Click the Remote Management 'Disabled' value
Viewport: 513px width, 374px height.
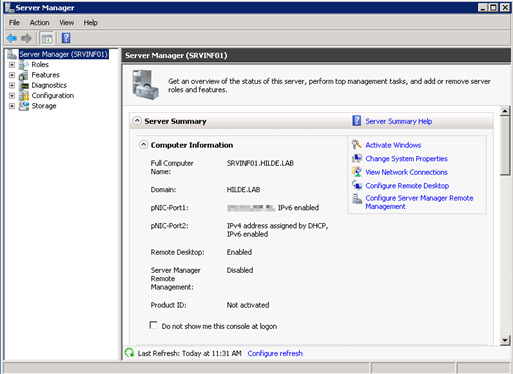coord(240,270)
